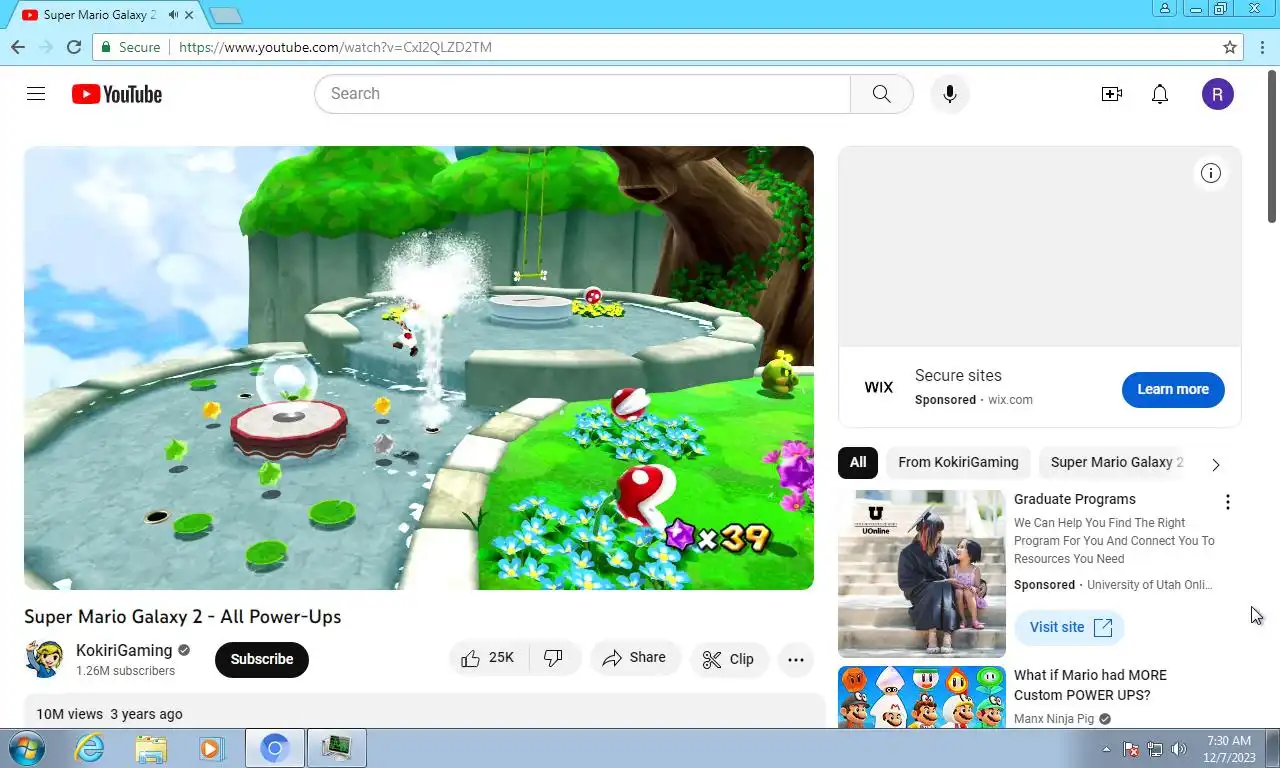
Task: Click the Visit site button
Action: tap(1070, 627)
